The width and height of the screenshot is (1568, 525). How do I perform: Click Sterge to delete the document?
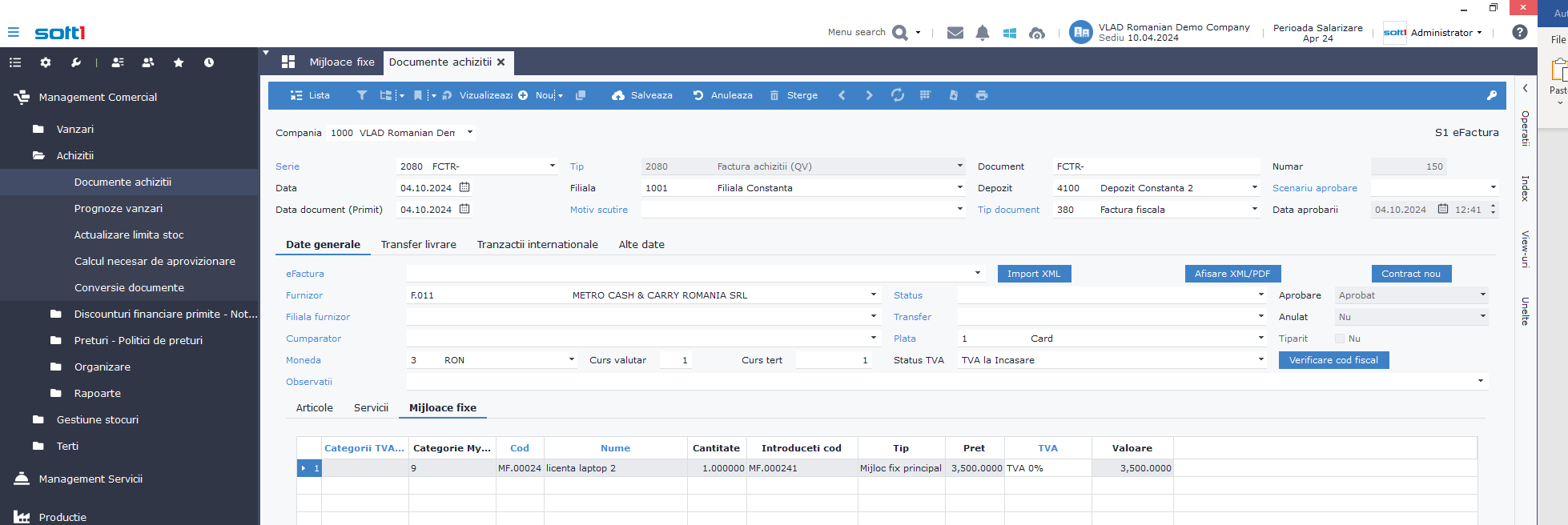794,95
